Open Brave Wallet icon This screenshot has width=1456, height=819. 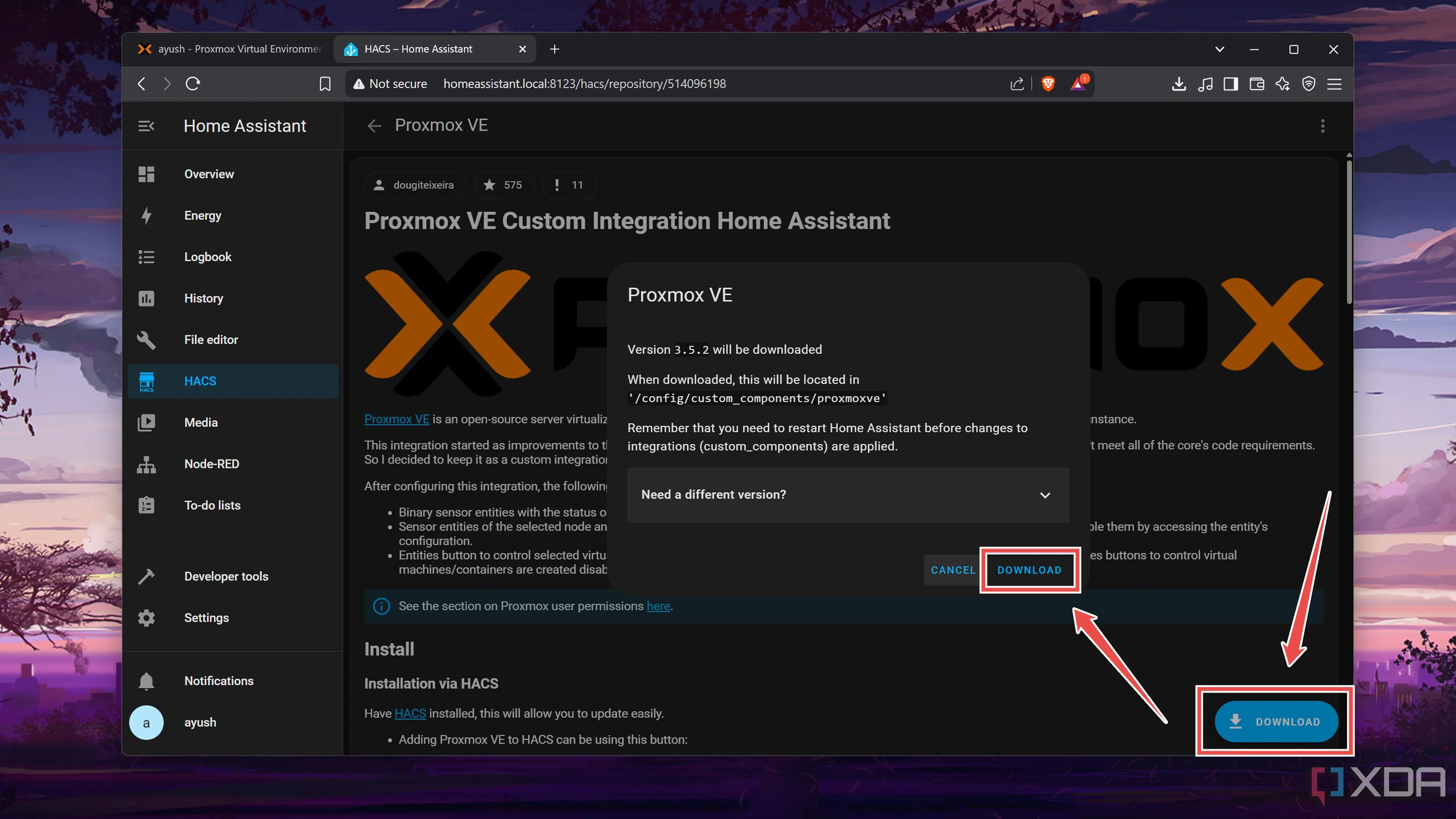pyautogui.click(x=1257, y=84)
